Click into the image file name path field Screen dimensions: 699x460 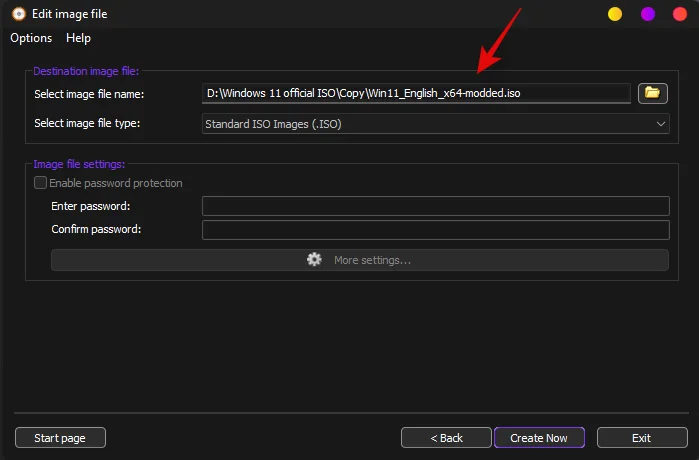click(x=415, y=93)
